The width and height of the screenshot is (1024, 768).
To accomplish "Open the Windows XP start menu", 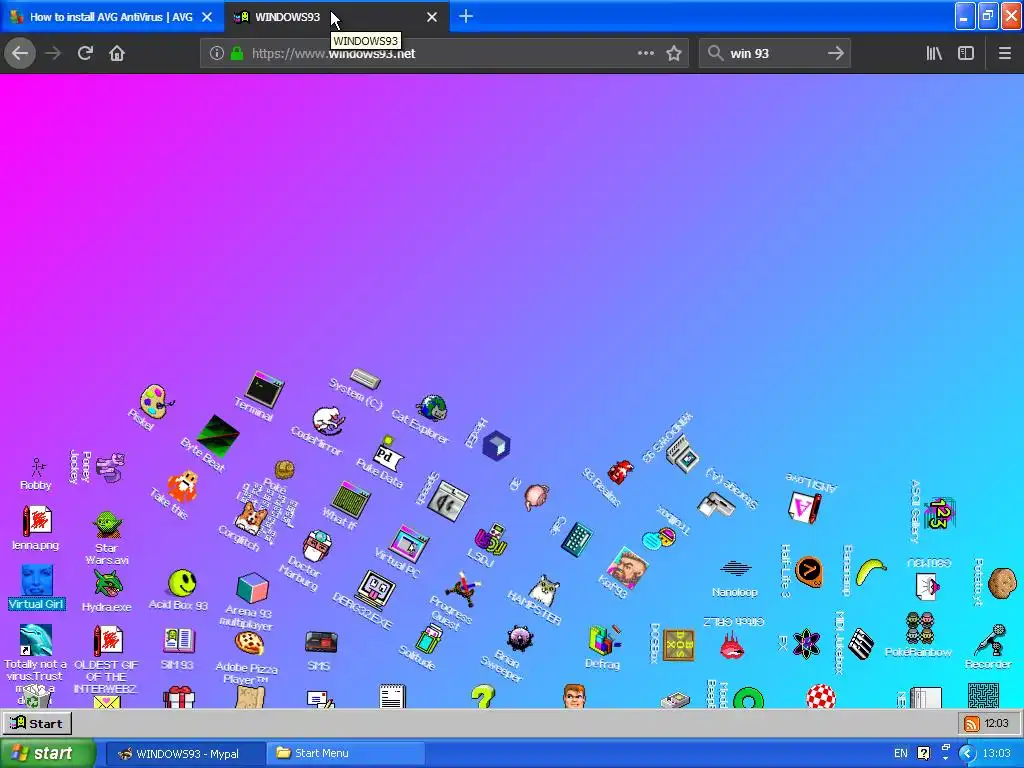I will 47,753.
